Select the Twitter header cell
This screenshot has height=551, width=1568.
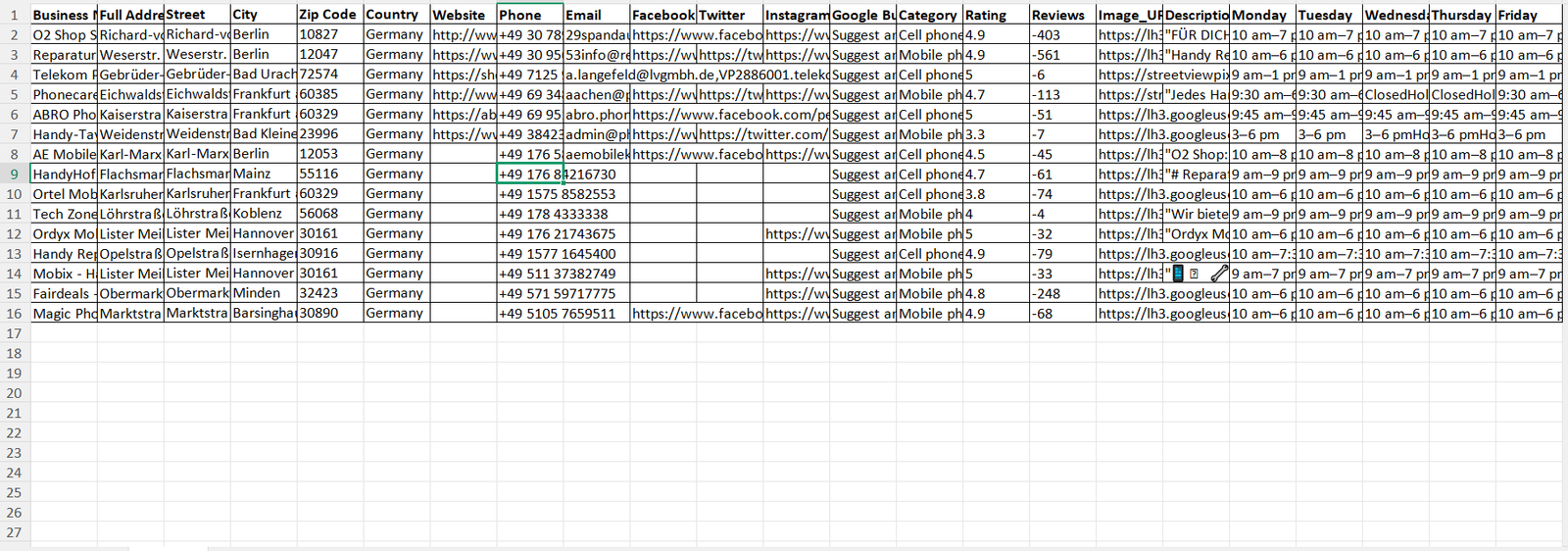point(730,15)
